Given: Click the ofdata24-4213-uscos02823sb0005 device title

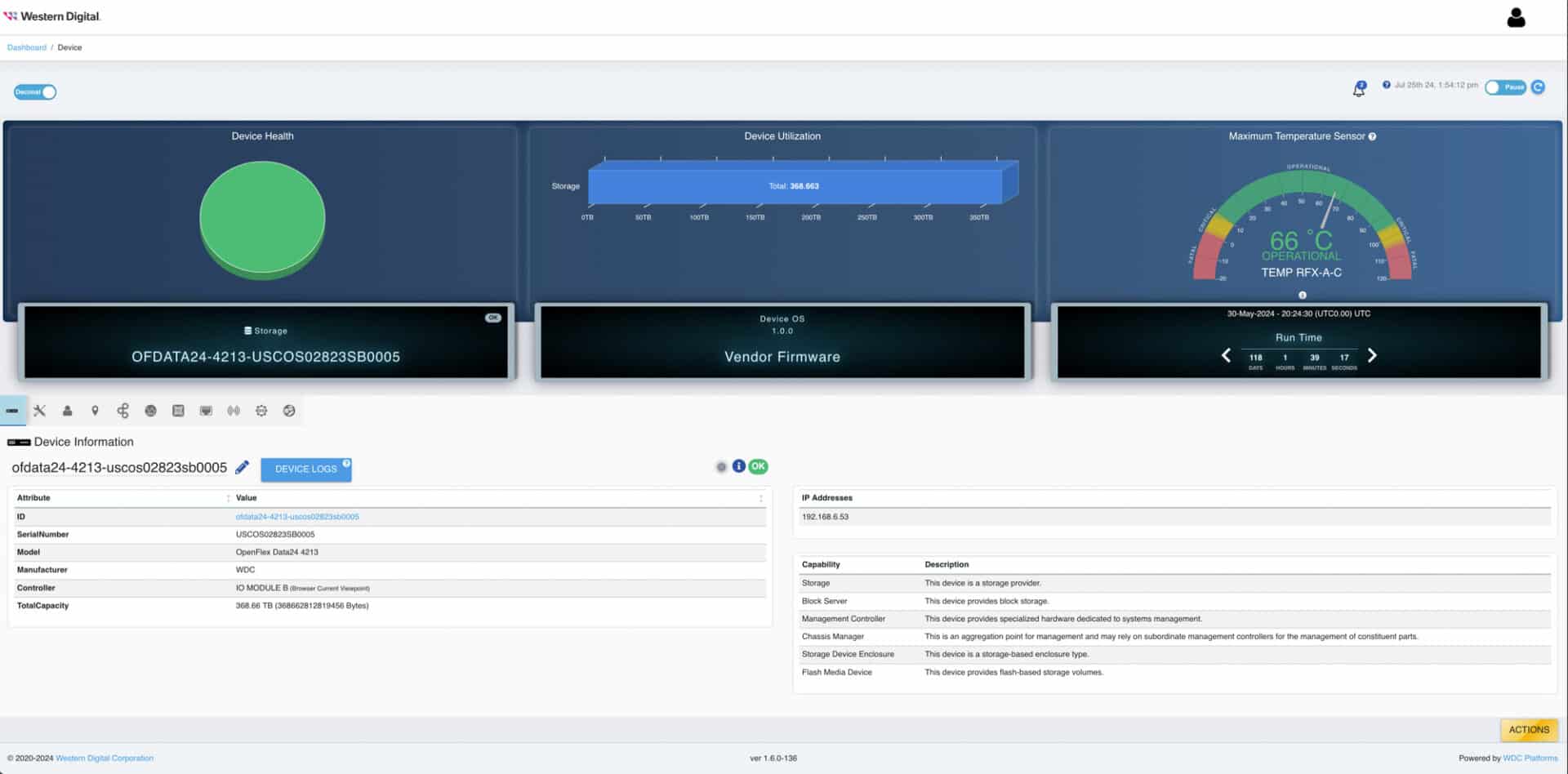Looking at the screenshot, I should (x=119, y=468).
